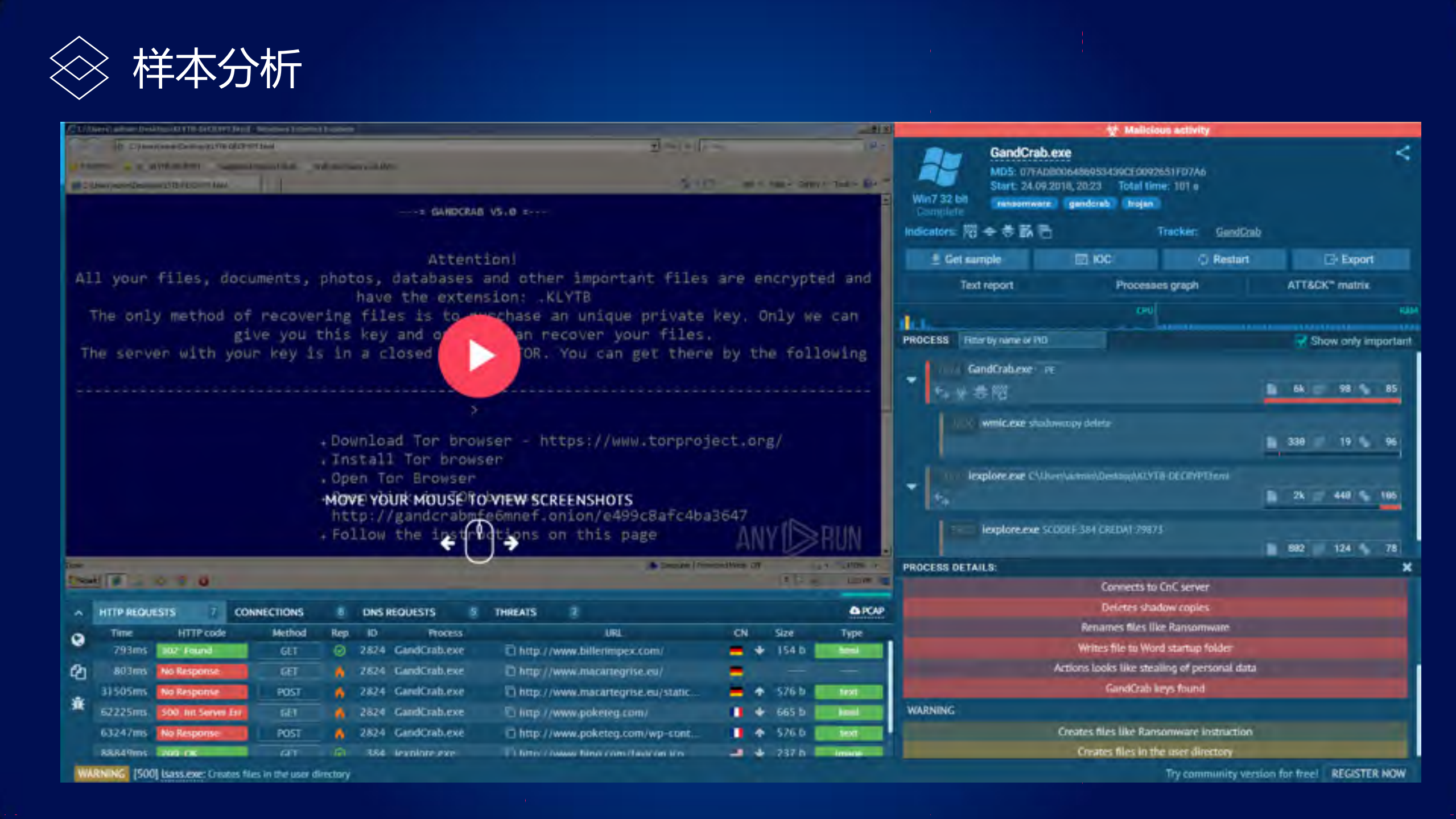Image resolution: width=1456 pixels, height=819 pixels.
Task: Click the Windows Start button in VM
Action: 84,581
